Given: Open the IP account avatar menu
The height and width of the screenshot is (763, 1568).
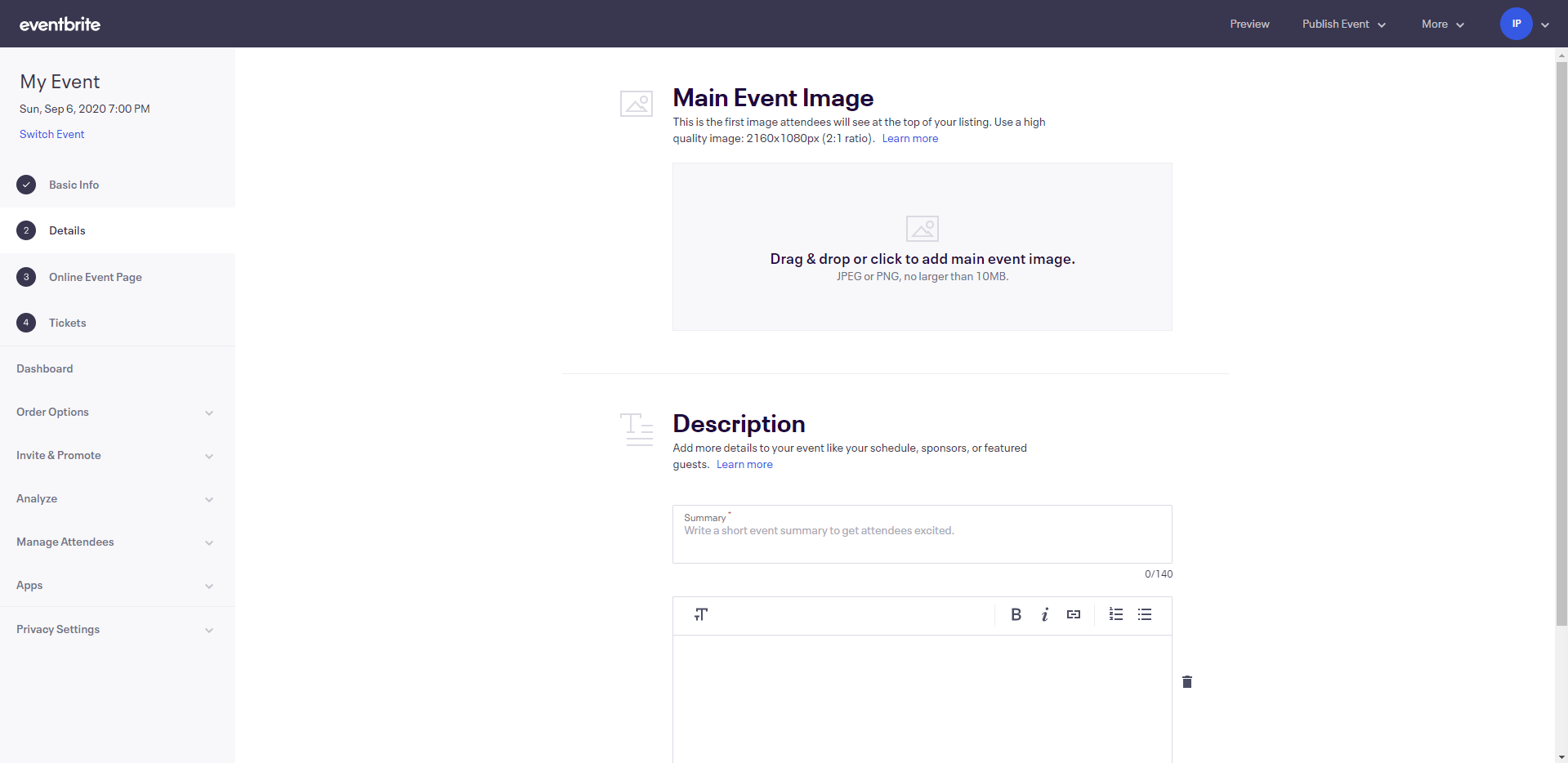Looking at the screenshot, I should (1517, 24).
